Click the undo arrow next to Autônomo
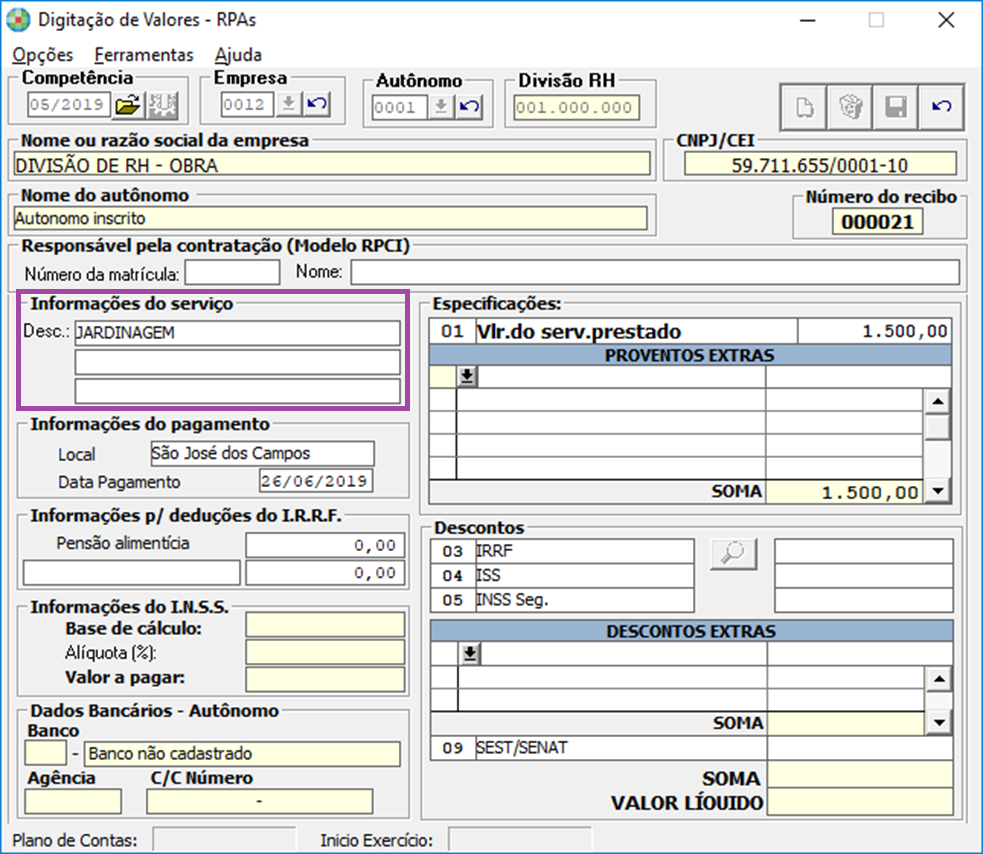Image resolution: width=983 pixels, height=854 pixels. pyautogui.click(x=467, y=108)
